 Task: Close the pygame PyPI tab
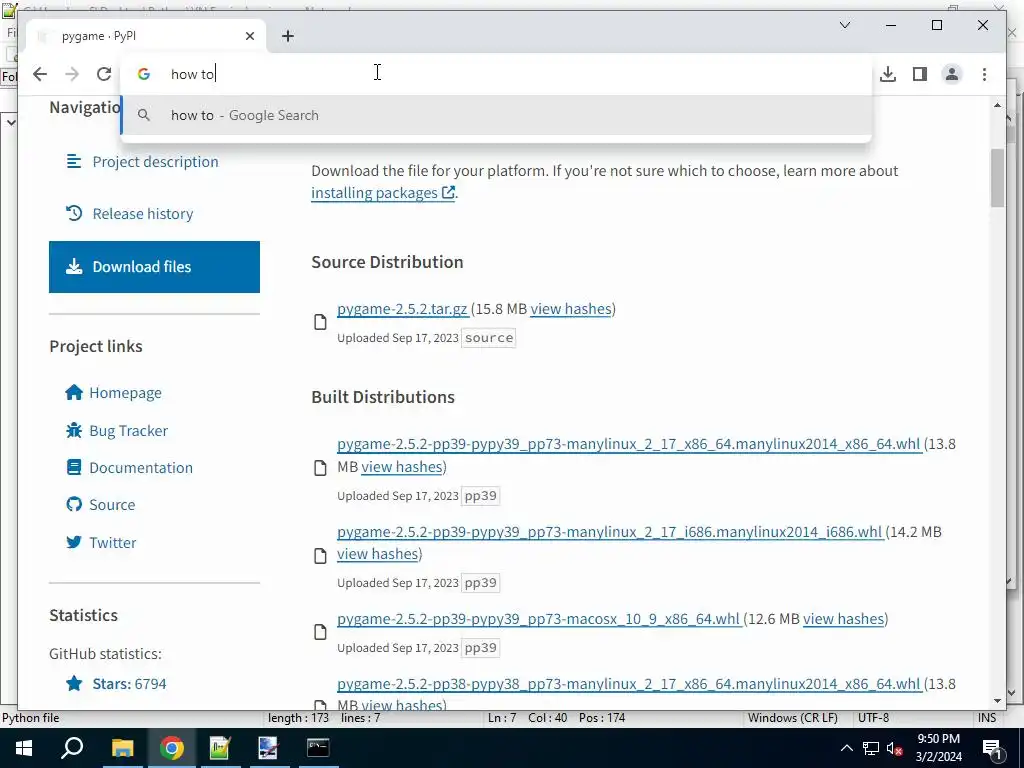pos(249,36)
